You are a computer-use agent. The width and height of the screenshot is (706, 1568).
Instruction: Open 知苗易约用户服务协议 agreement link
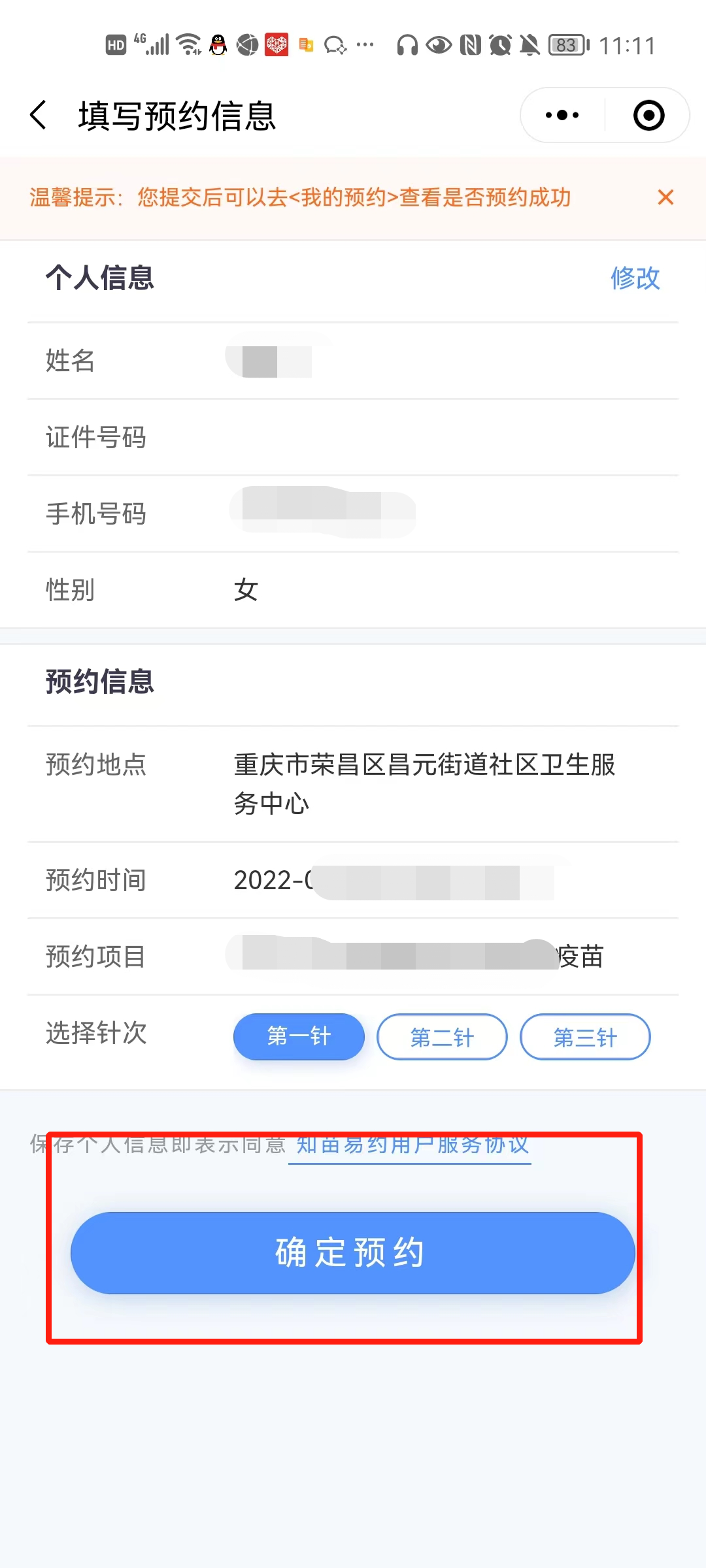point(412,1145)
